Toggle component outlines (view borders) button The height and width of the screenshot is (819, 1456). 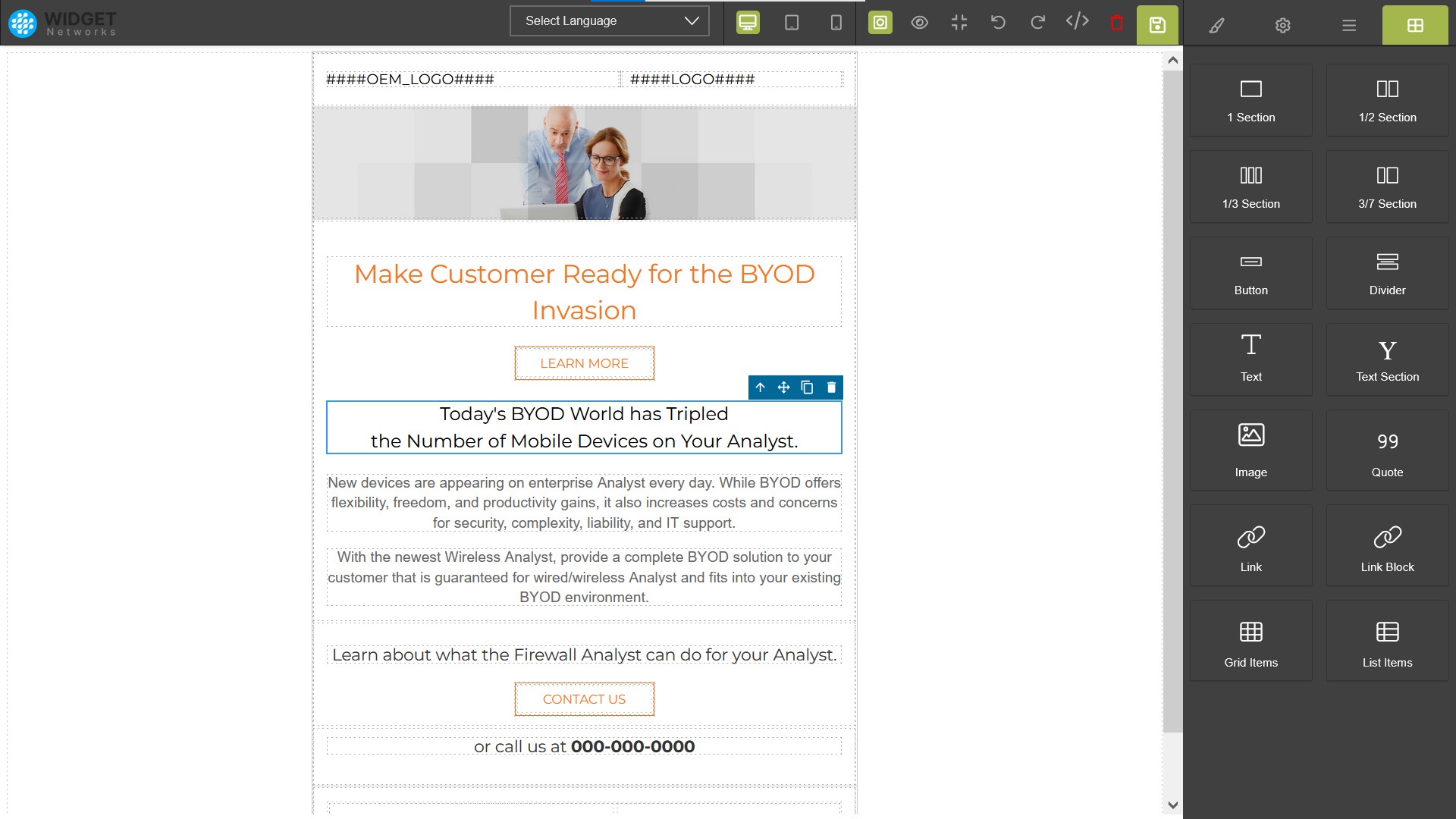[880, 23]
